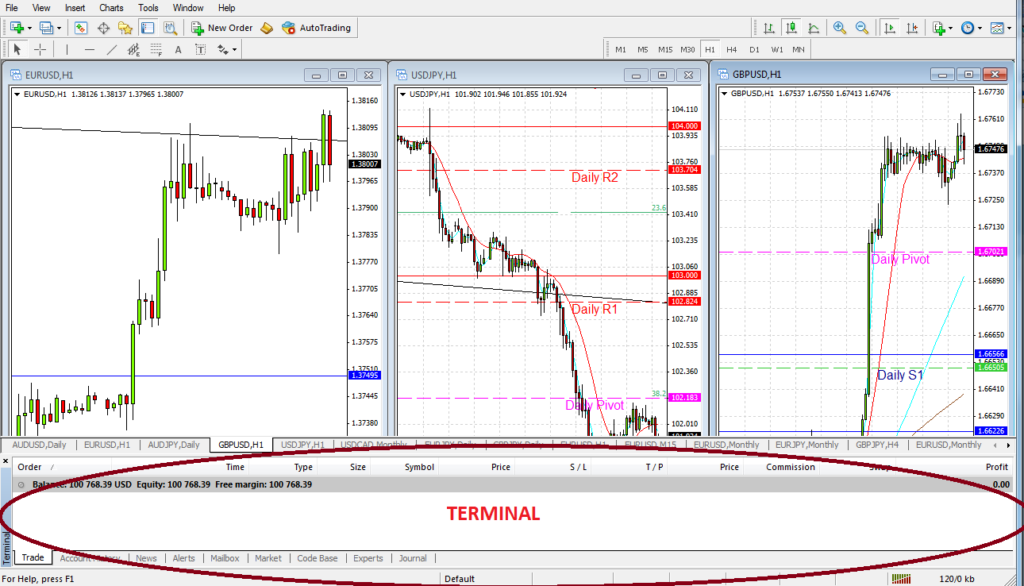Image resolution: width=1024 pixels, height=586 pixels.
Task: Launch MetaEditor with the yellow book icon
Action: click(266, 27)
